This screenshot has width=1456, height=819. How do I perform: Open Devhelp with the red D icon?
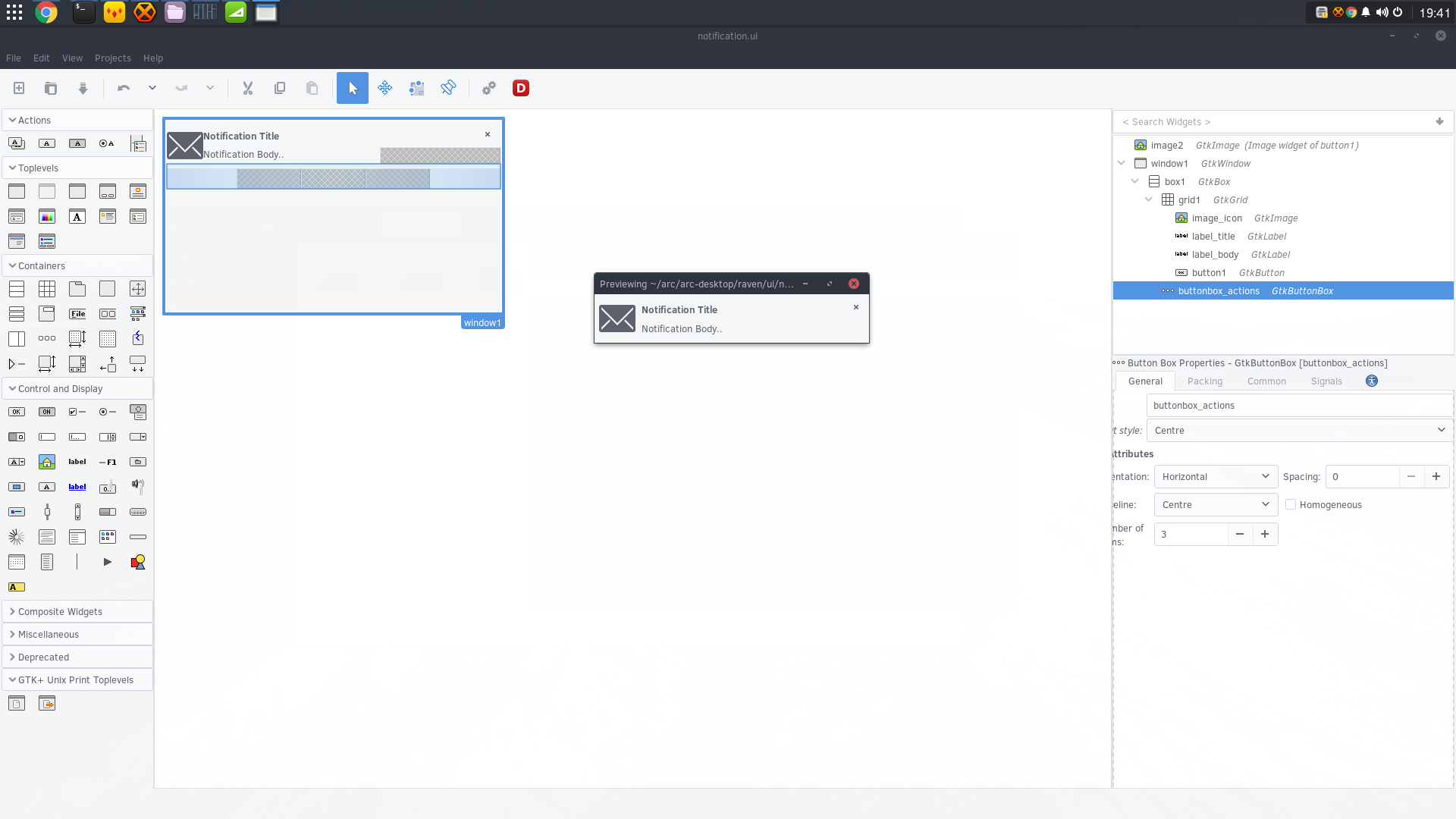pyautogui.click(x=521, y=89)
